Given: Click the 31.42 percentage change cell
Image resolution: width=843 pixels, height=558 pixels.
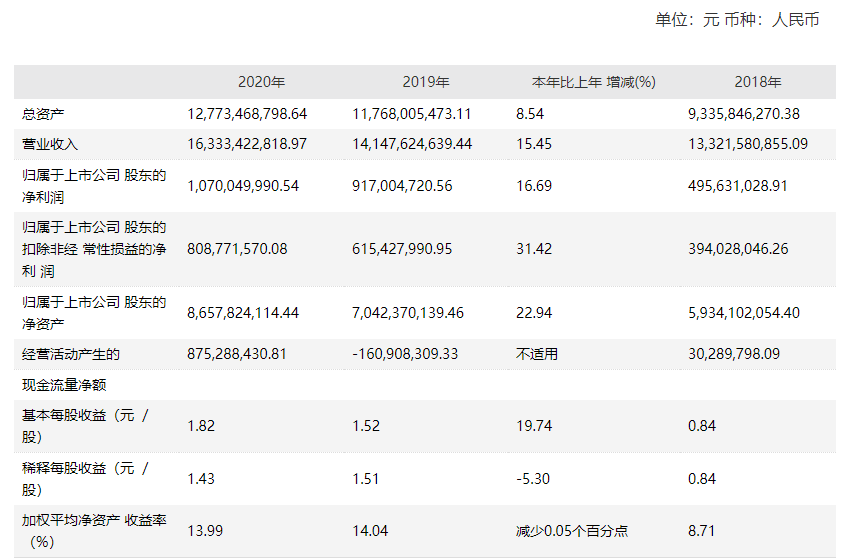Looking at the screenshot, I should [x=534, y=249].
